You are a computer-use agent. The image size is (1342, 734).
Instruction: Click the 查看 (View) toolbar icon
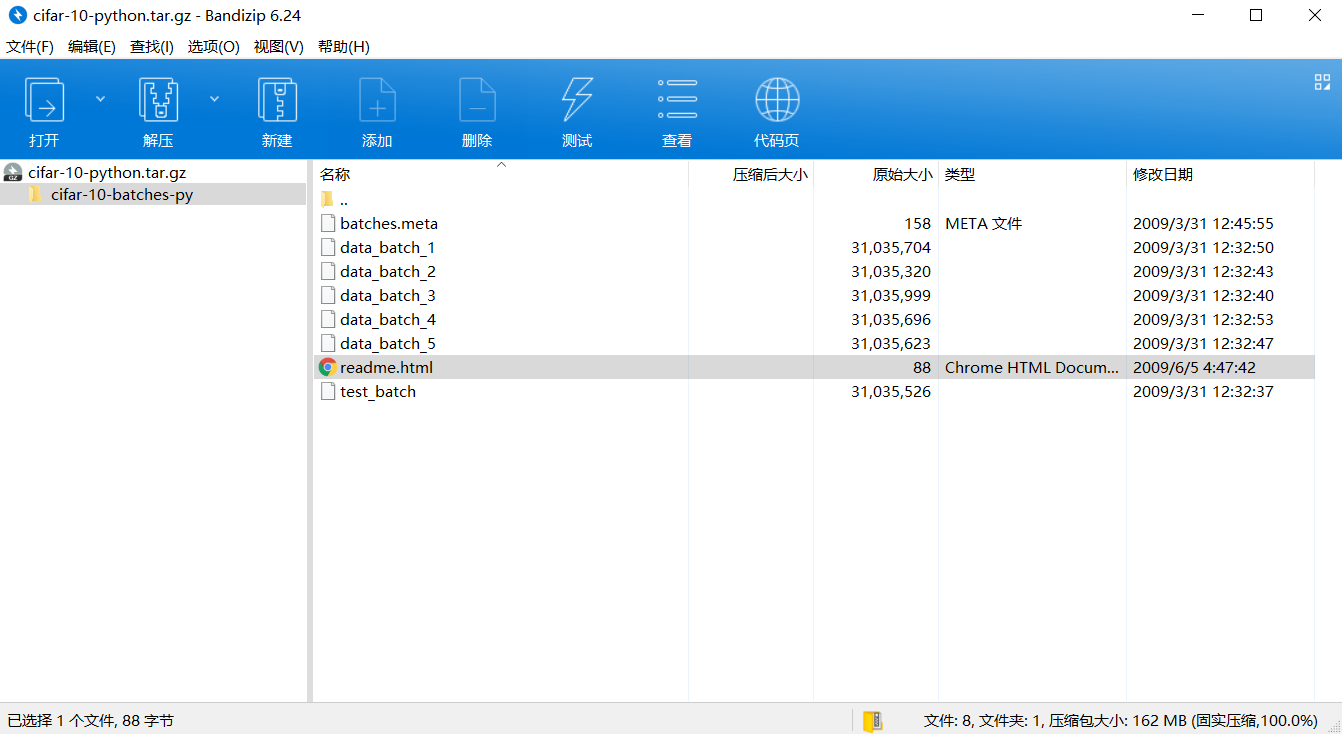[x=677, y=110]
